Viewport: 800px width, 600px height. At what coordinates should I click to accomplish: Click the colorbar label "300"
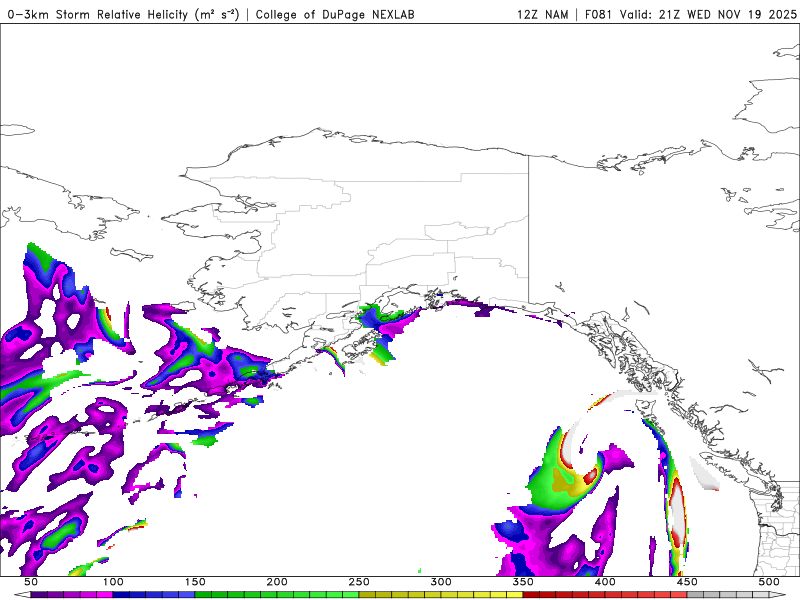(441, 582)
